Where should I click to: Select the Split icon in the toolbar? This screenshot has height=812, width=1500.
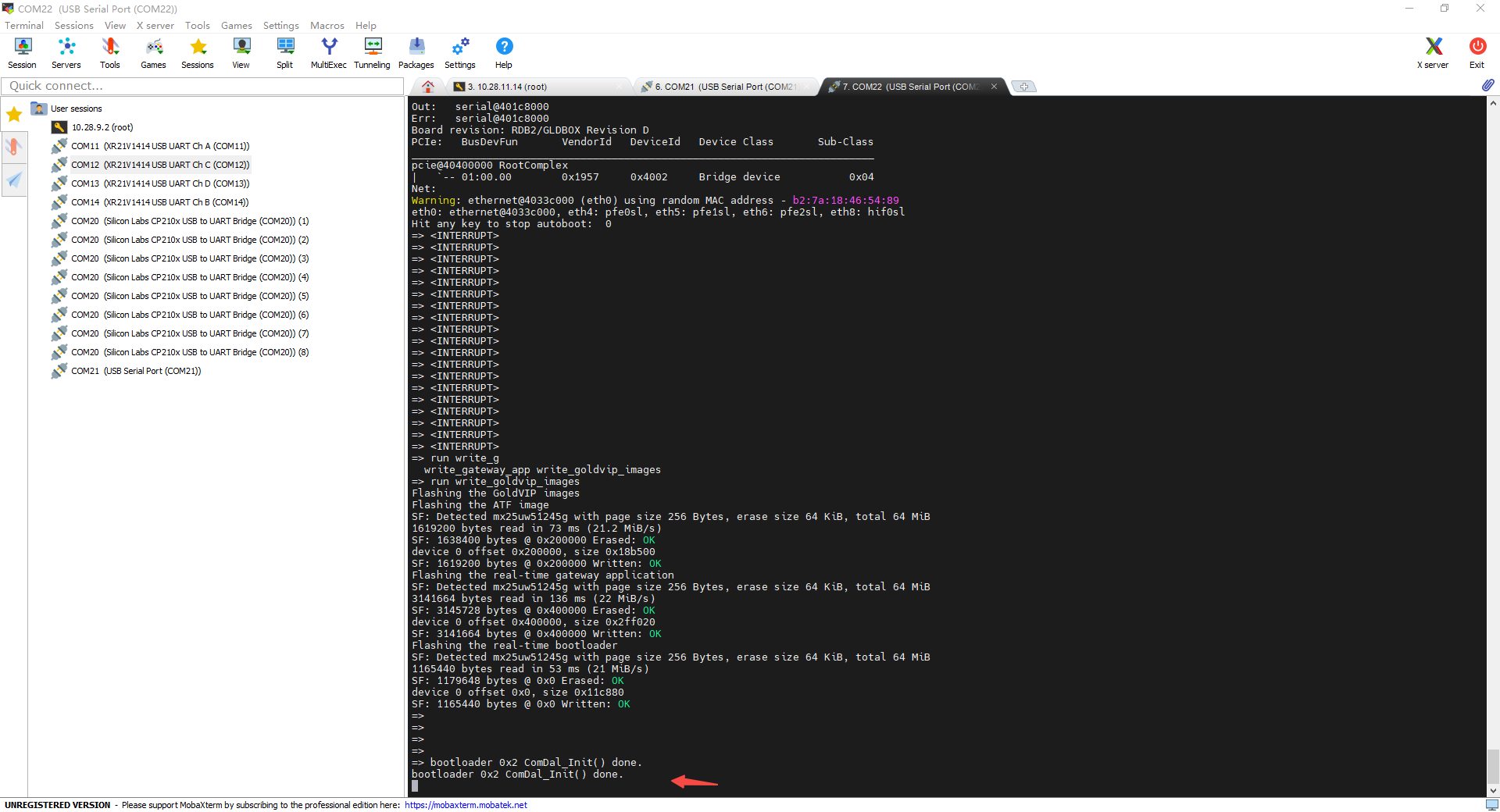(x=284, y=52)
